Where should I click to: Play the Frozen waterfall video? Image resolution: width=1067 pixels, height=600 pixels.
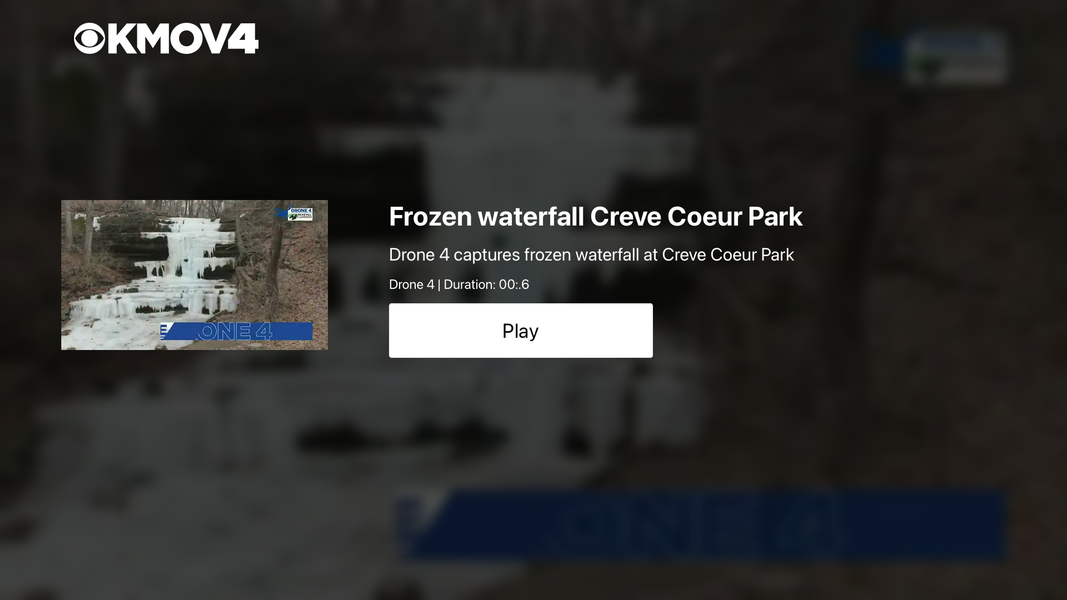tap(521, 331)
